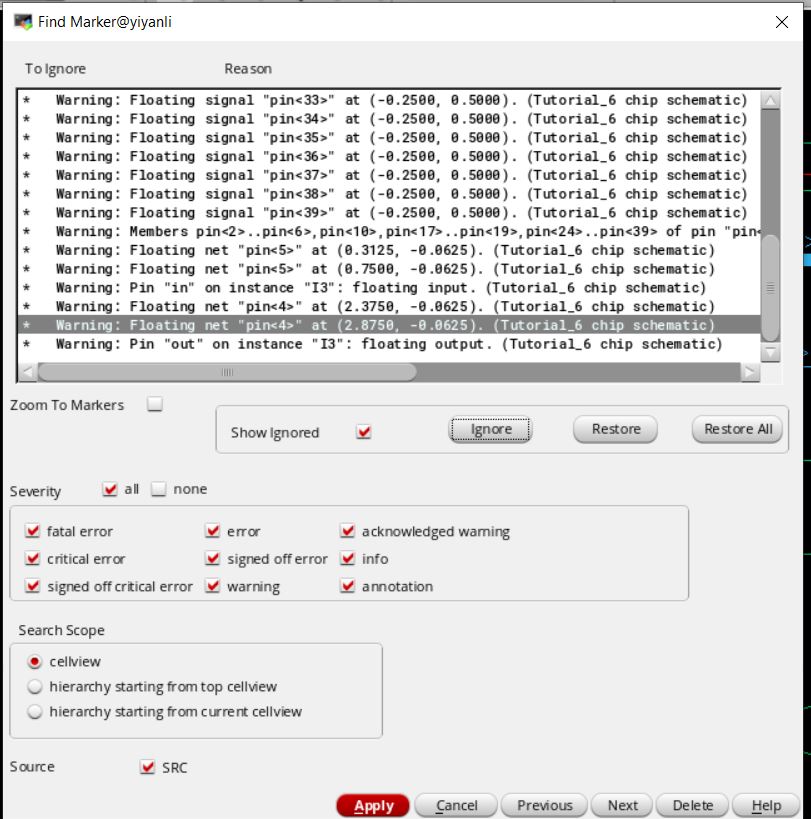The height and width of the screenshot is (819, 811).
Task: Select floating output warning for pin "out"
Action: 388,344
